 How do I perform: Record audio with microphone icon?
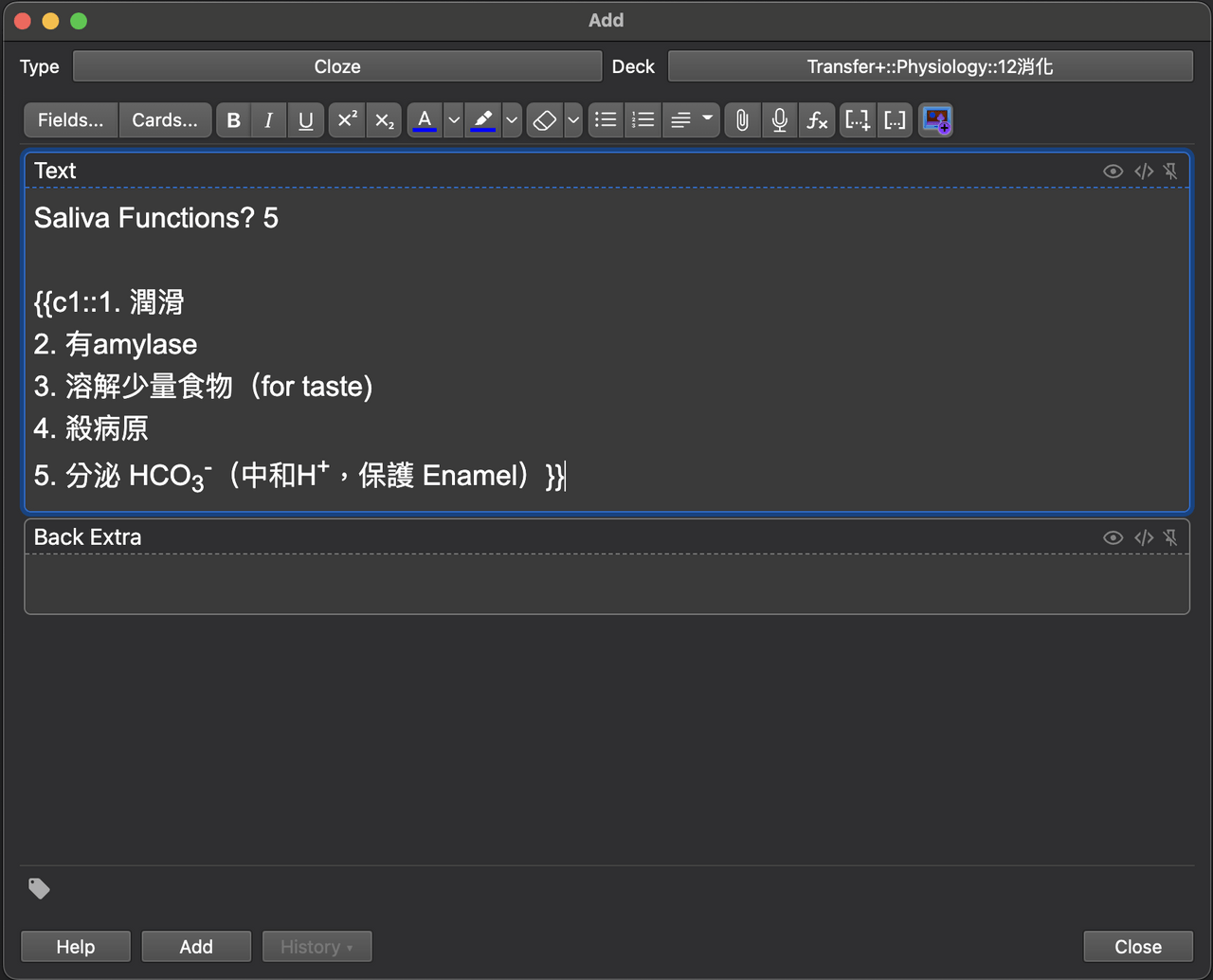click(x=780, y=120)
